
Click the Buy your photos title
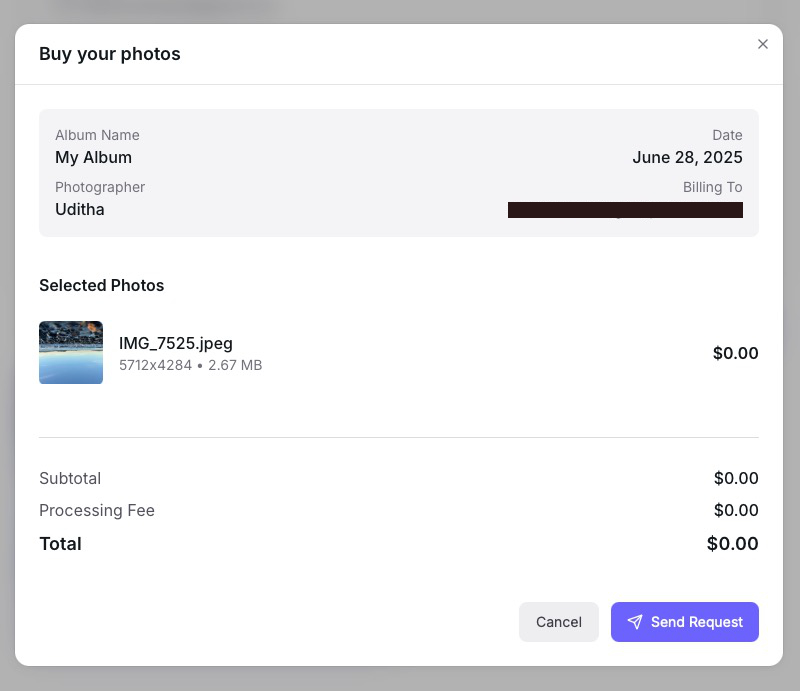pos(110,54)
